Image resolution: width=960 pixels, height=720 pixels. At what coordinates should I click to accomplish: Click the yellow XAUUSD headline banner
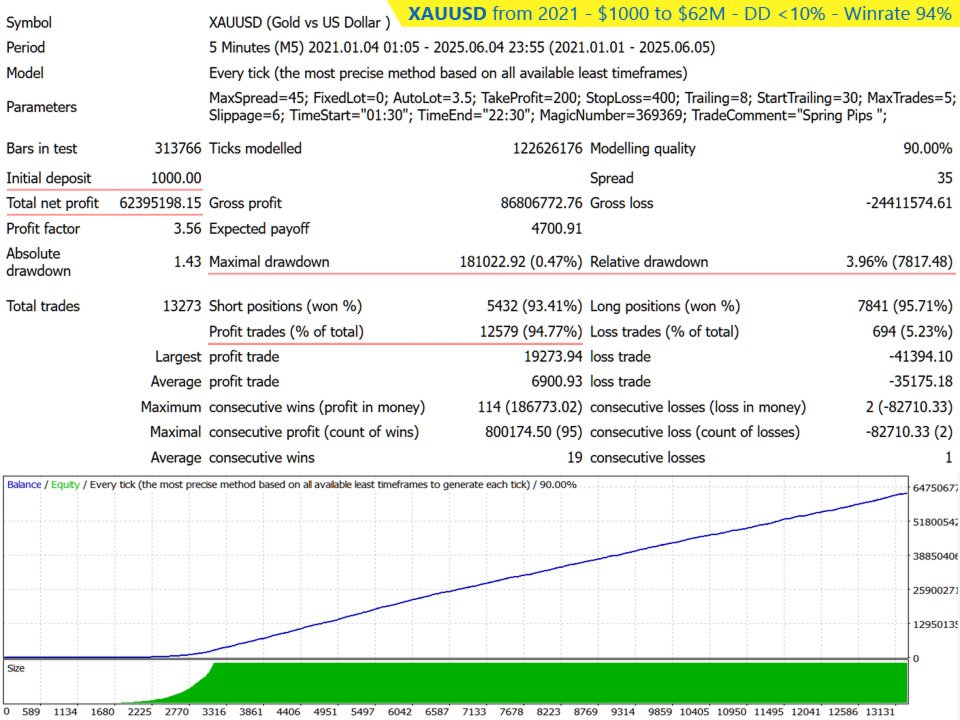(x=679, y=13)
